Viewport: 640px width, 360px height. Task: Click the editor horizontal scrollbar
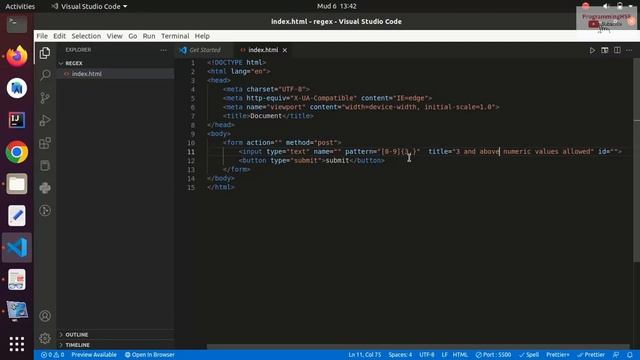pos(418,347)
